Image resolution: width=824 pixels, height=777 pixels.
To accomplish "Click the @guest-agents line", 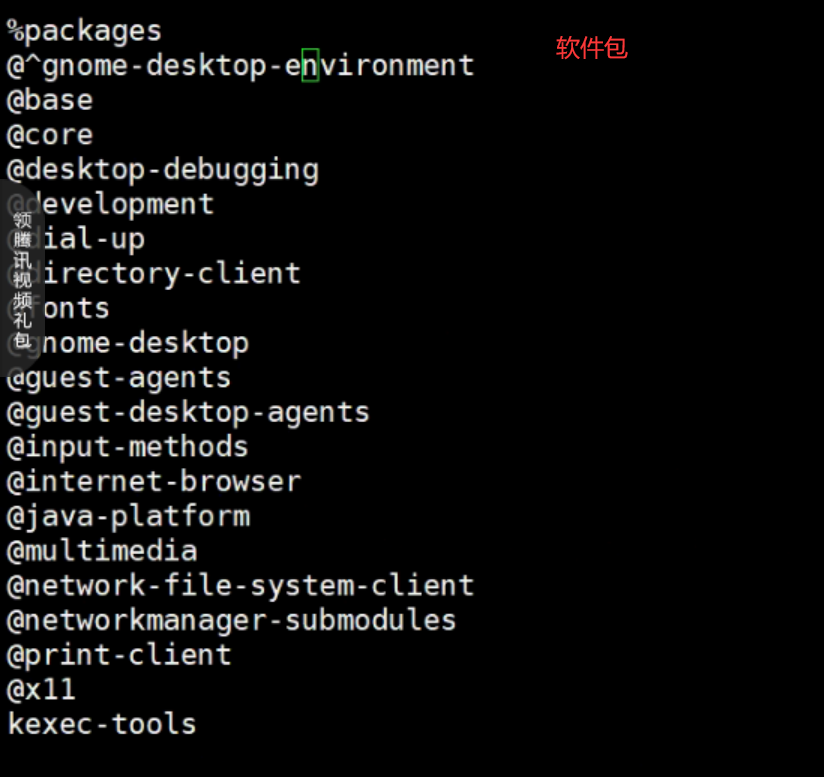I will click(119, 378).
